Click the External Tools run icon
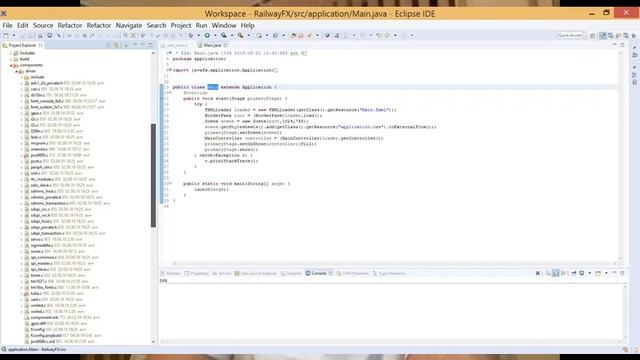 pos(240,36)
